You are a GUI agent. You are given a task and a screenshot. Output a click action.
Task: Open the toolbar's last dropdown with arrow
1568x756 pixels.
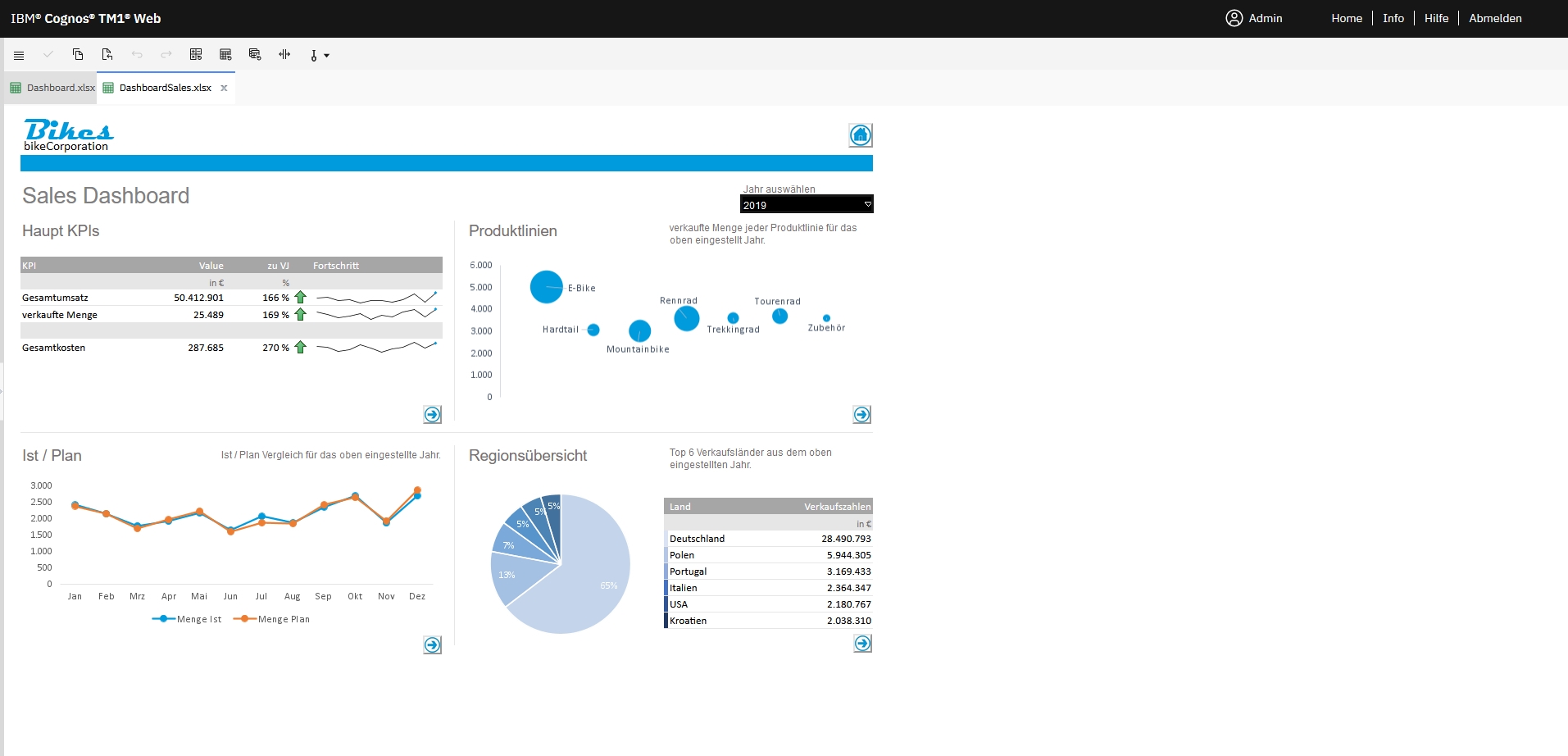(319, 56)
